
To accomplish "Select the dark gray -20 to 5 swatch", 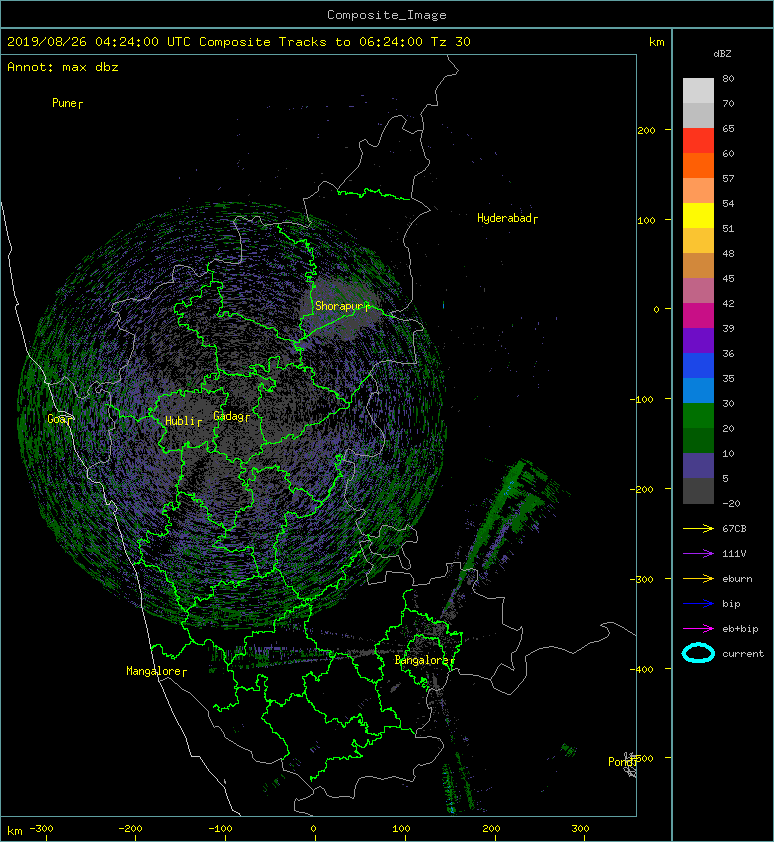I will (698, 491).
